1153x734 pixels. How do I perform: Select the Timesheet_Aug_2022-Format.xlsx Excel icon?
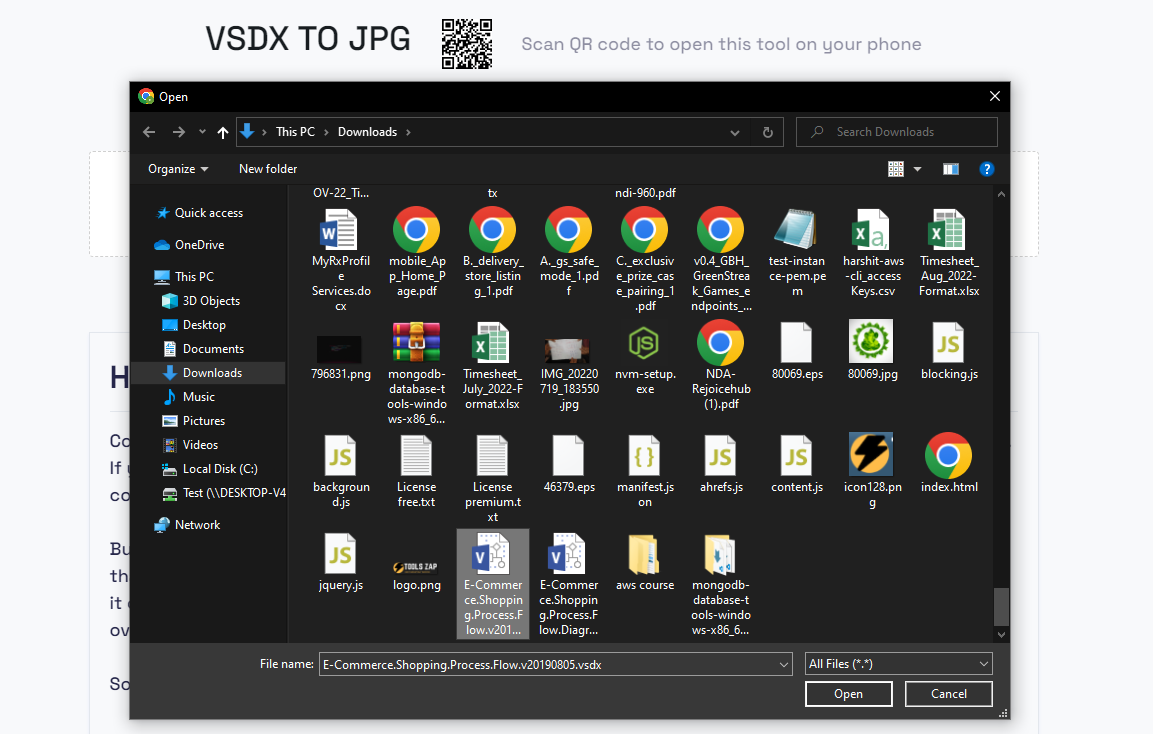pyautogui.click(x=948, y=228)
